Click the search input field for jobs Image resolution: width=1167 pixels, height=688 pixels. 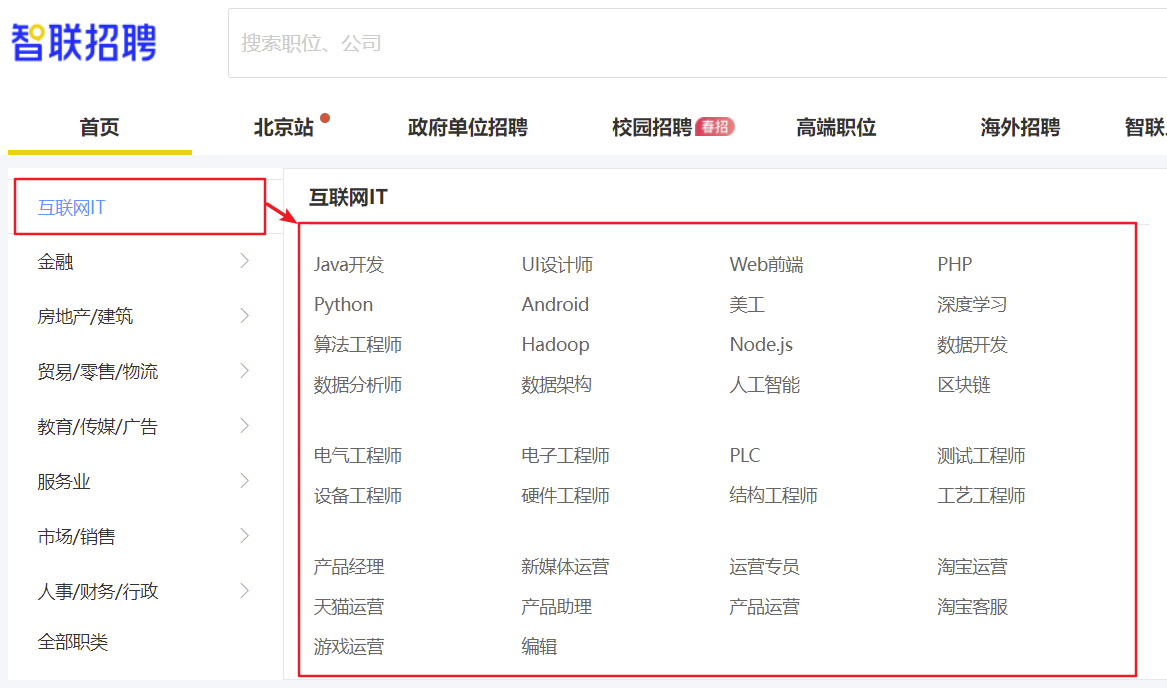click(500, 42)
